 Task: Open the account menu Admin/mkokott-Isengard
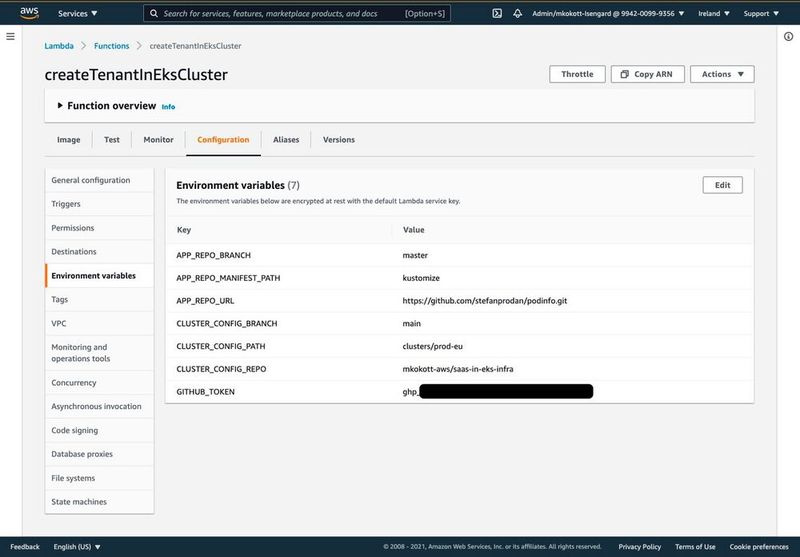608,13
